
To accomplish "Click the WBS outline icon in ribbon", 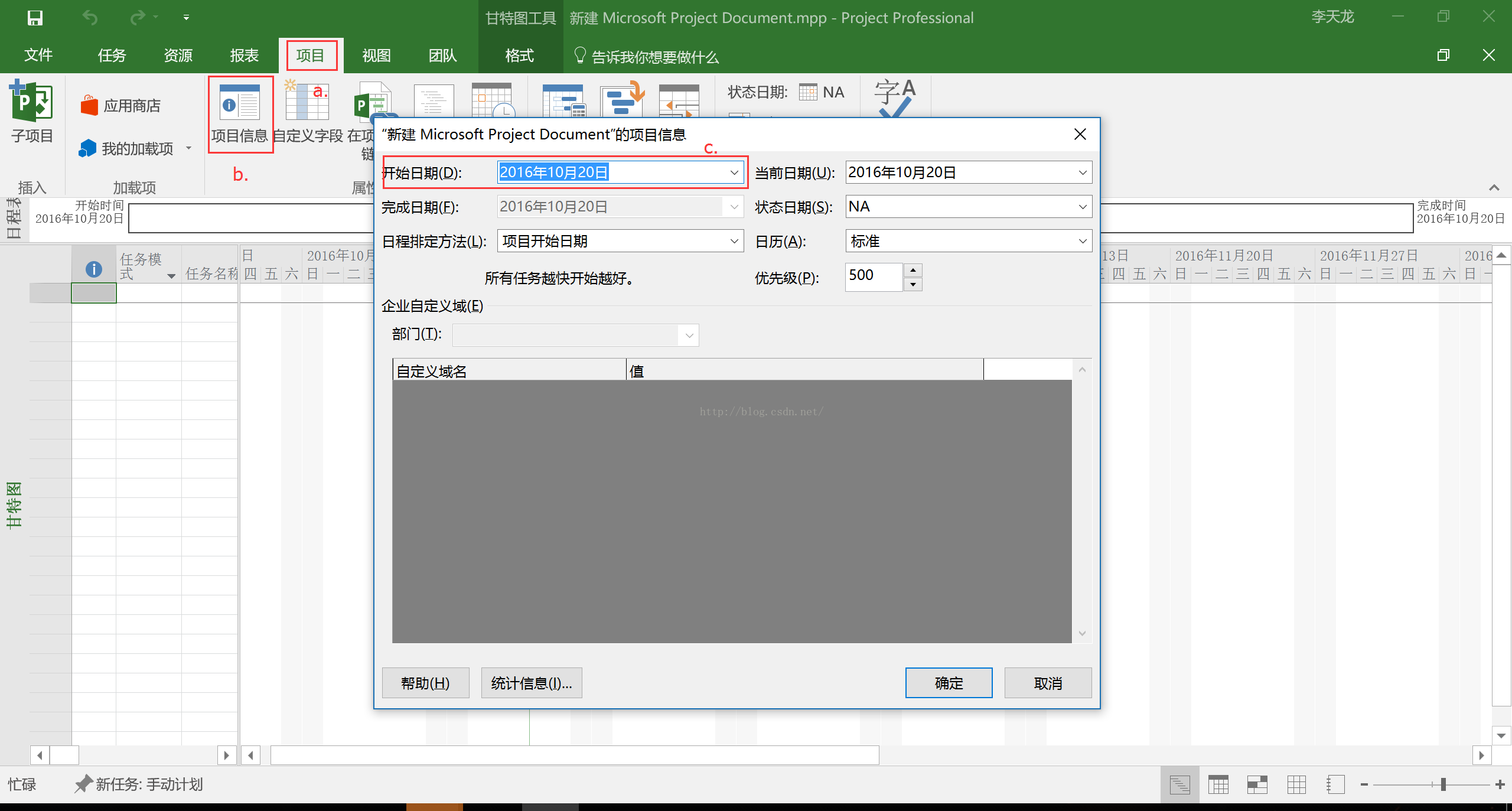I will point(434,100).
